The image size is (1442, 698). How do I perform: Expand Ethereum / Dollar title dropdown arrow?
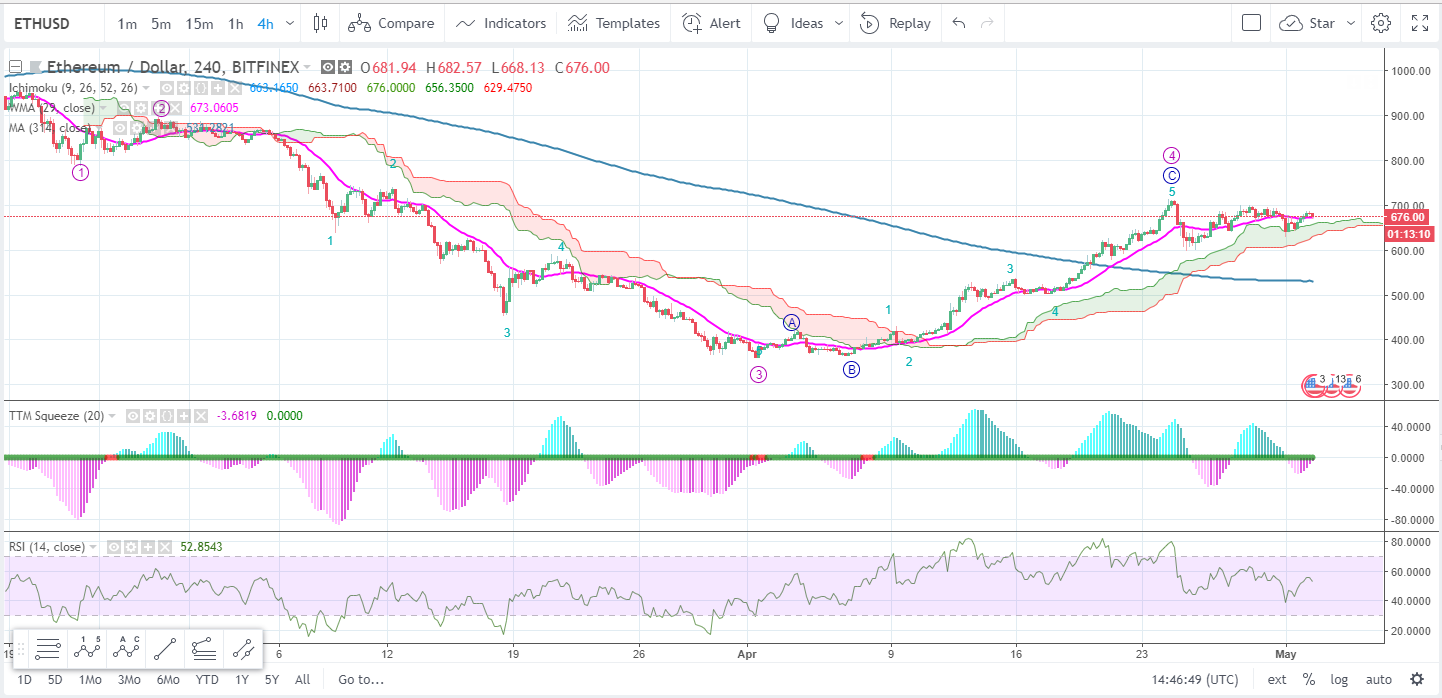click(306, 67)
